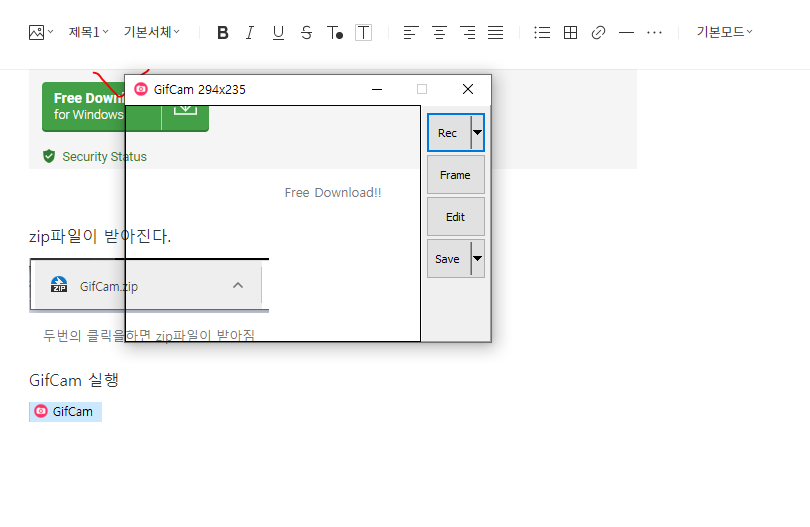810x527 pixels.
Task: Toggle bold formatting
Action: pos(223,33)
